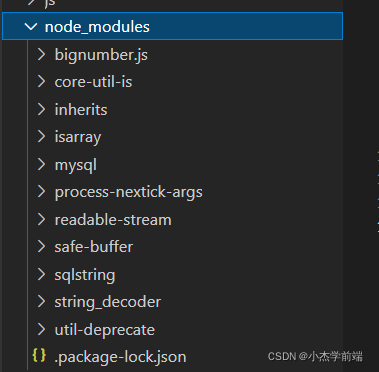
Task: Select the util-deprecate folder label
Action: pyautogui.click(x=105, y=330)
